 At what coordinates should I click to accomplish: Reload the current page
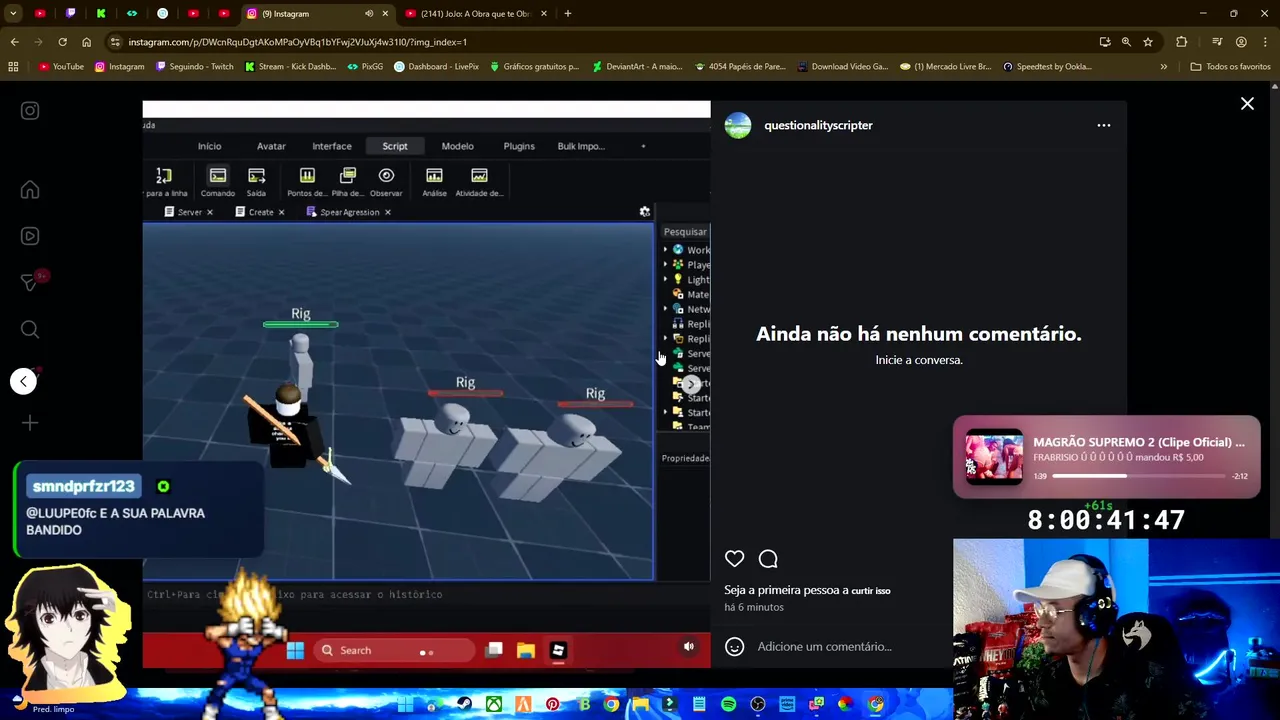tap(62, 42)
